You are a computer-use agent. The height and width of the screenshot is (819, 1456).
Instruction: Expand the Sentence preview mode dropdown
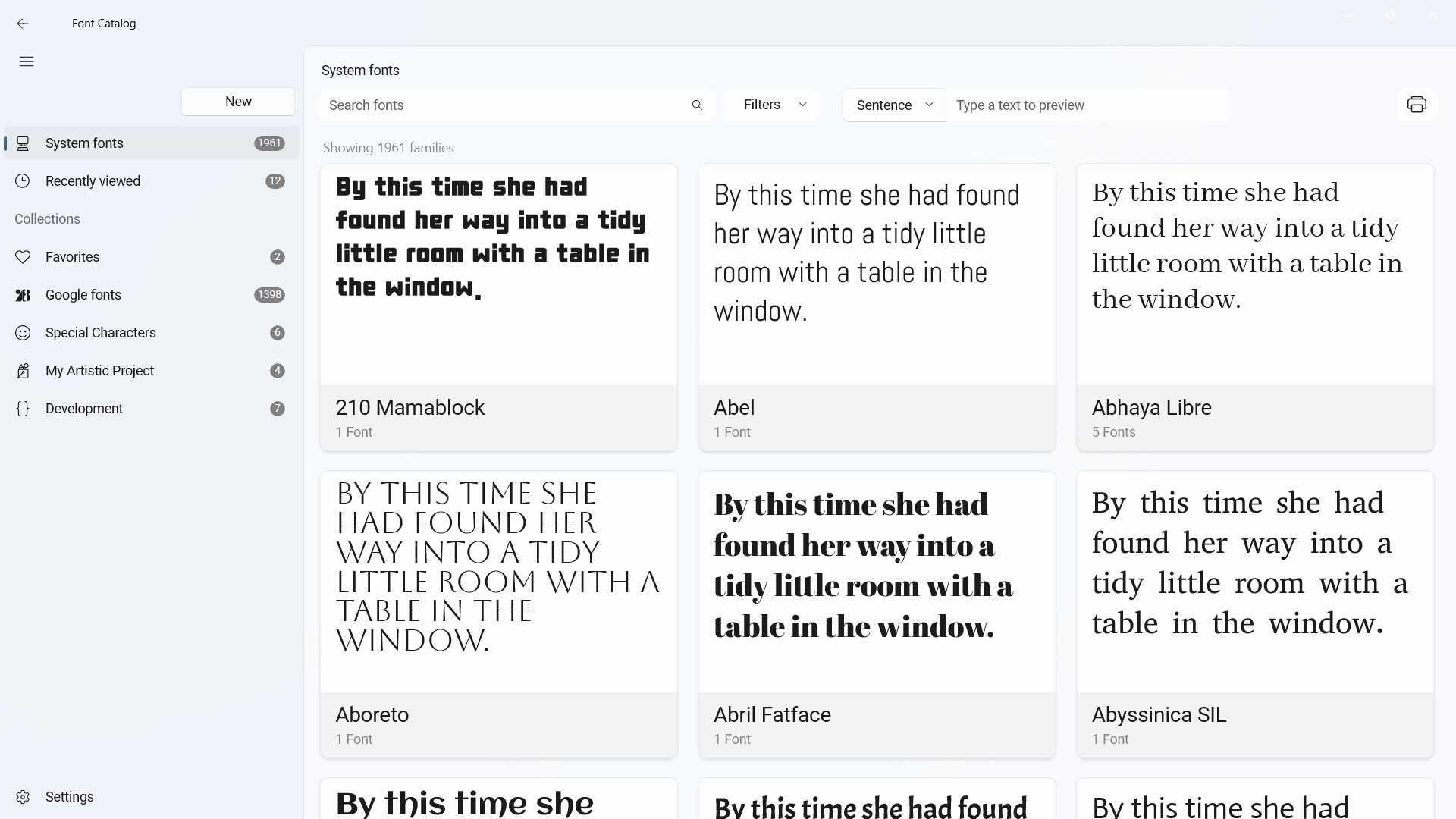click(x=893, y=105)
